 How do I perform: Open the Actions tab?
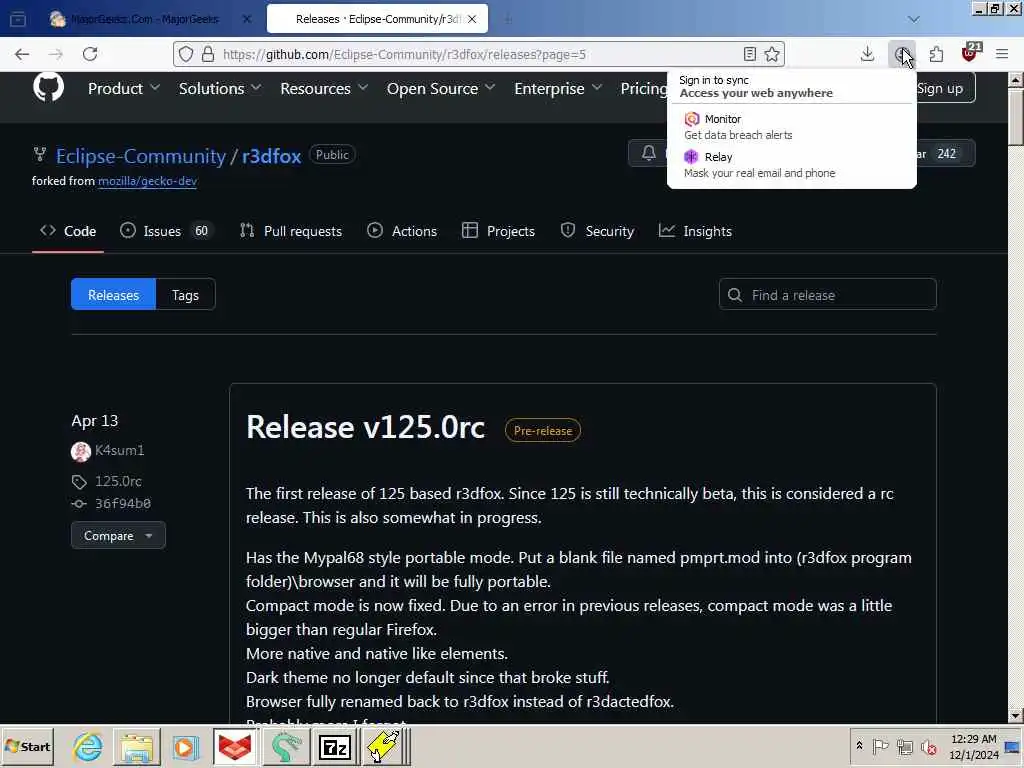click(x=402, y=231)
